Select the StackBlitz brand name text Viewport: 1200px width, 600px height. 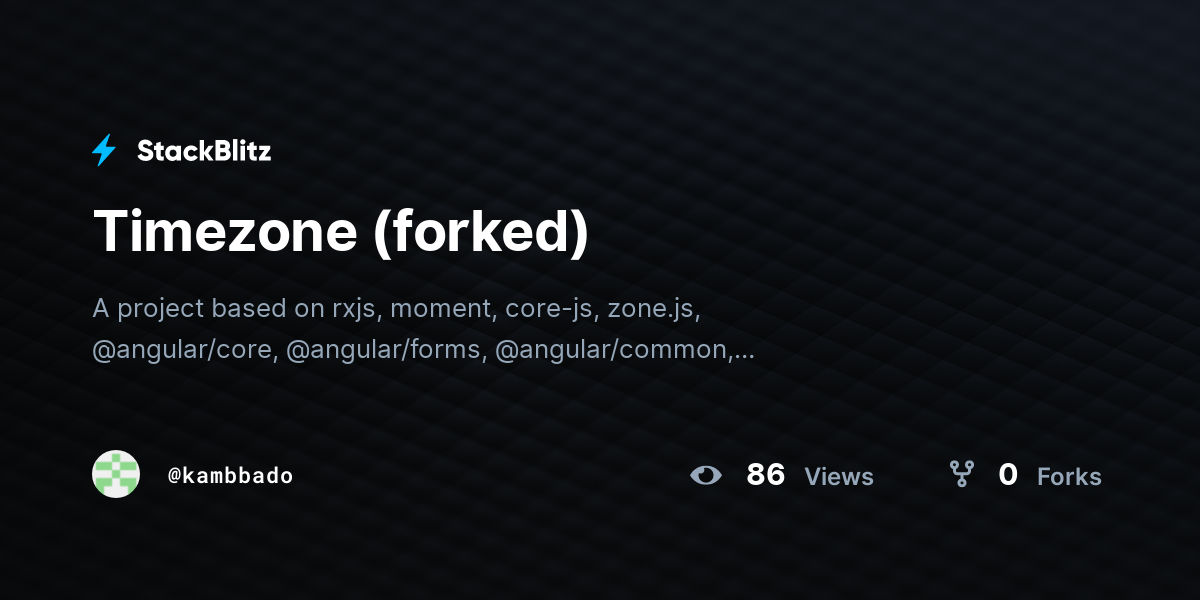pyautogui.click(x=204, y=151)
